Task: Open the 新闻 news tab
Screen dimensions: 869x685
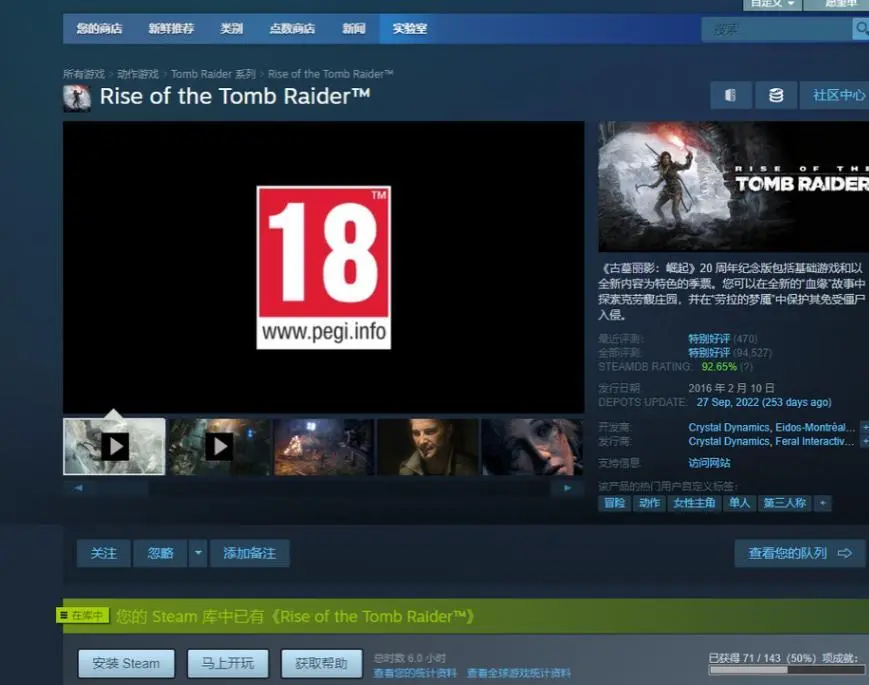Action: 354,29
